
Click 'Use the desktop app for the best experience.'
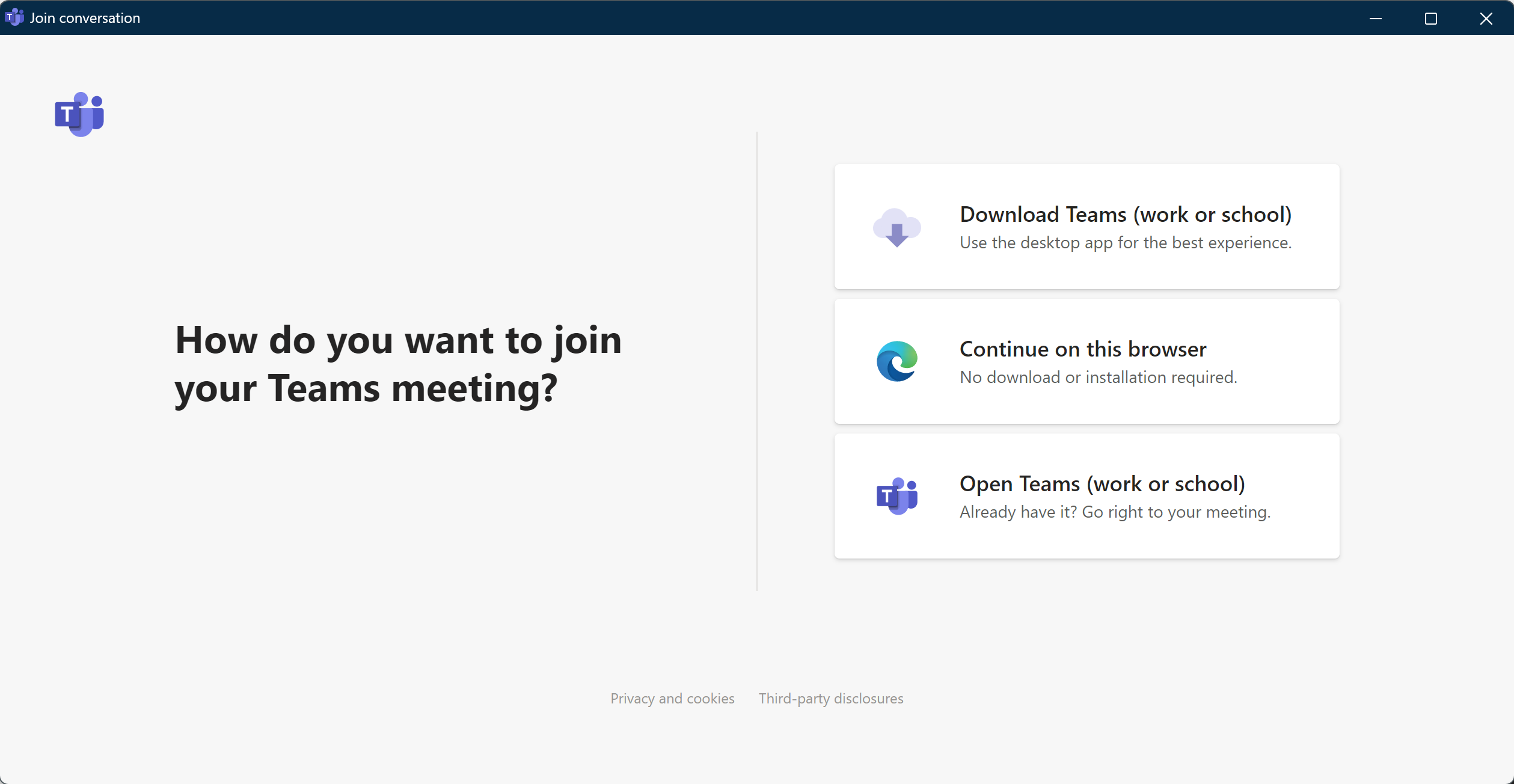1126,242
